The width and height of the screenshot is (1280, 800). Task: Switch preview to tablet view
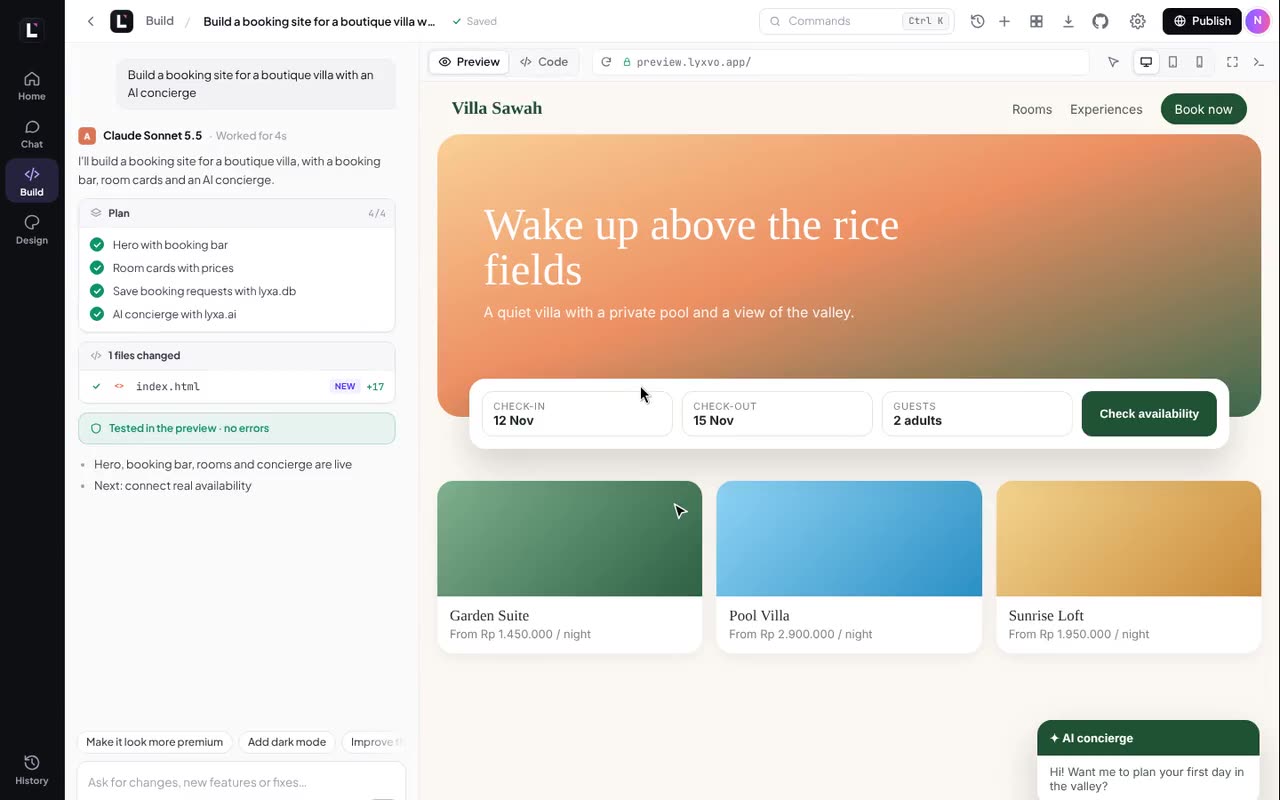[1173, 62]
